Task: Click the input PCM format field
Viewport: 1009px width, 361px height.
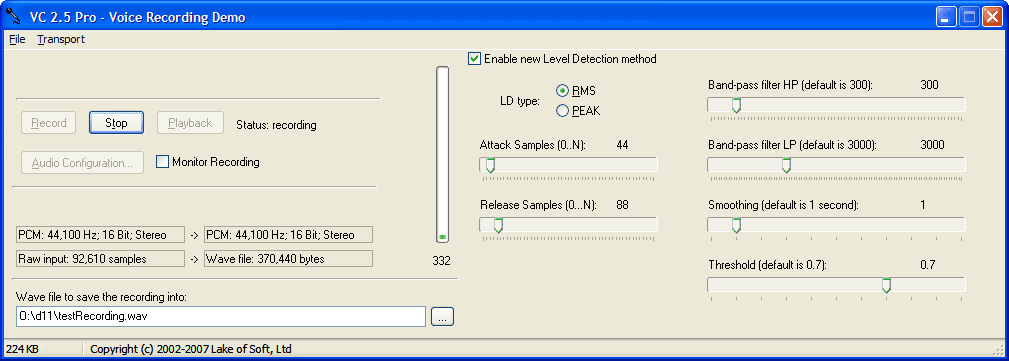Action: (99, 235)
